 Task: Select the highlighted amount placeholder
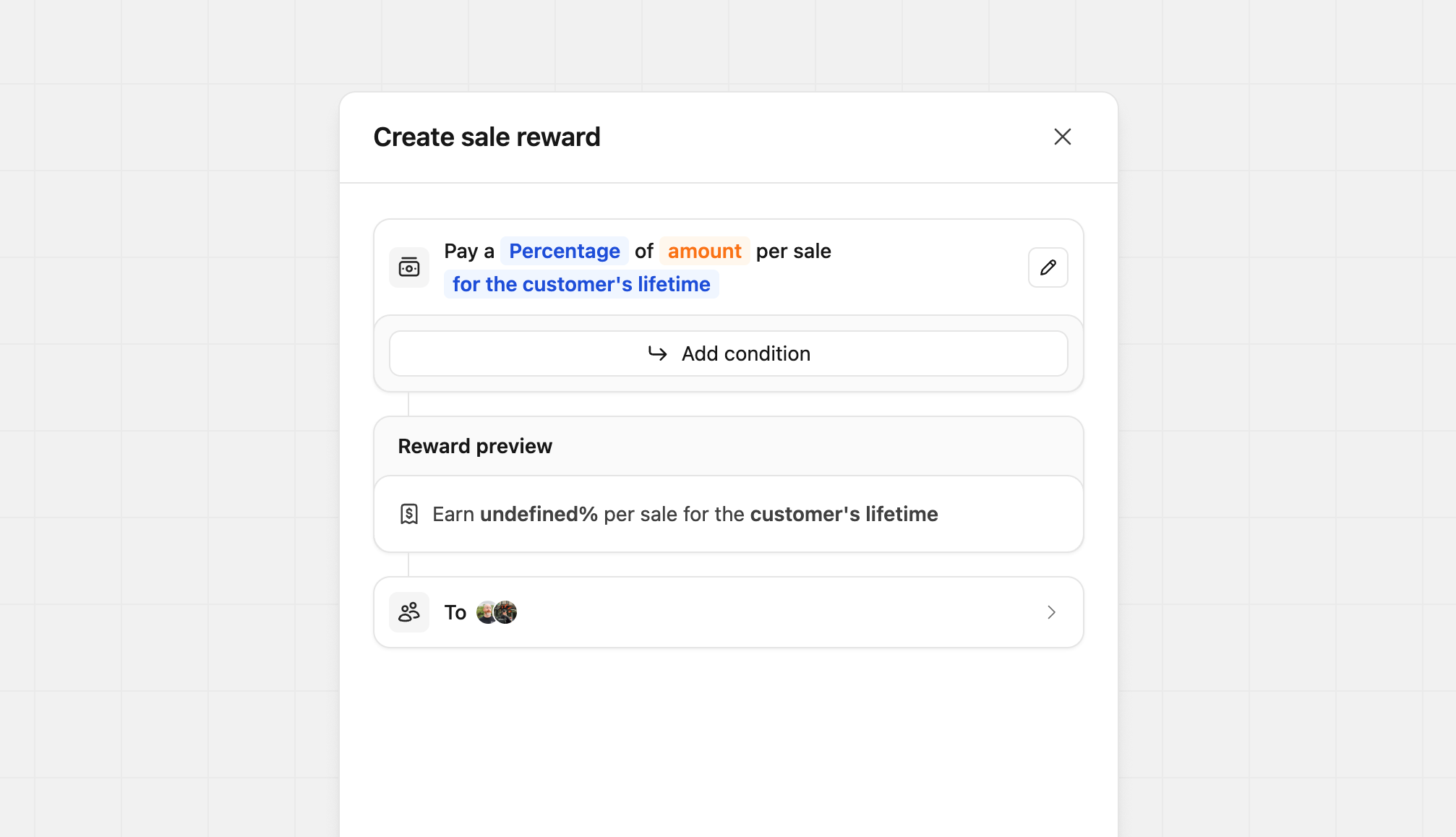tap(704, 251)
